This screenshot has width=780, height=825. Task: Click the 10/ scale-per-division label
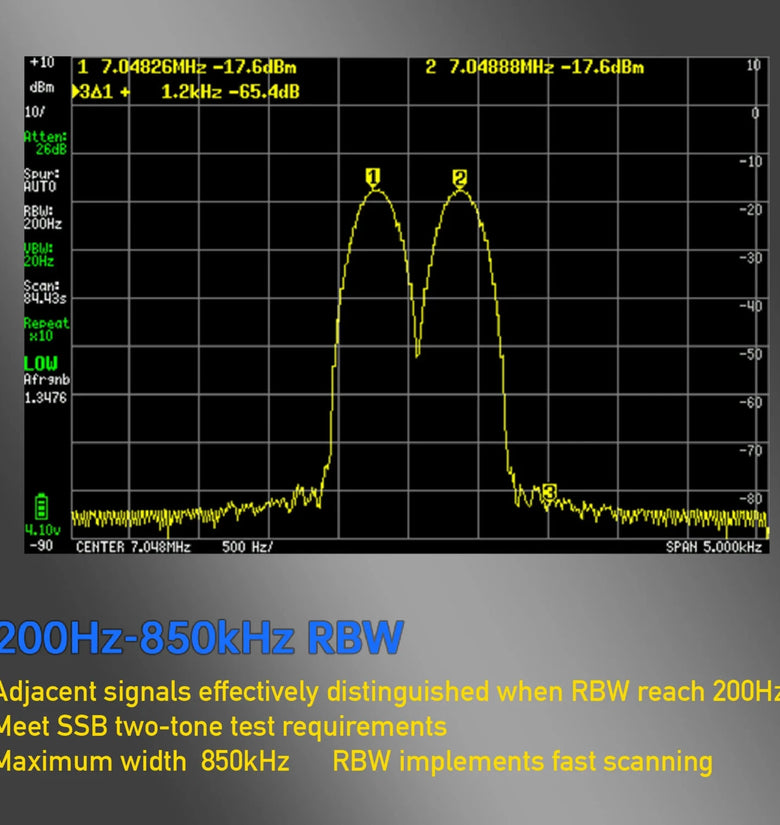(33, 112)
